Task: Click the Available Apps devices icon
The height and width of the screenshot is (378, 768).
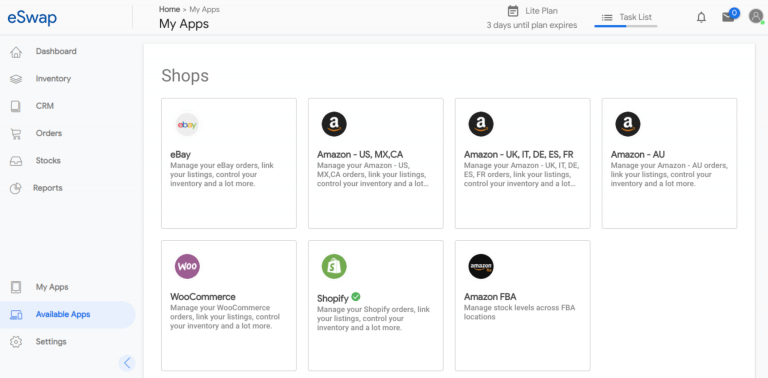Action: [x=16, y=314]
